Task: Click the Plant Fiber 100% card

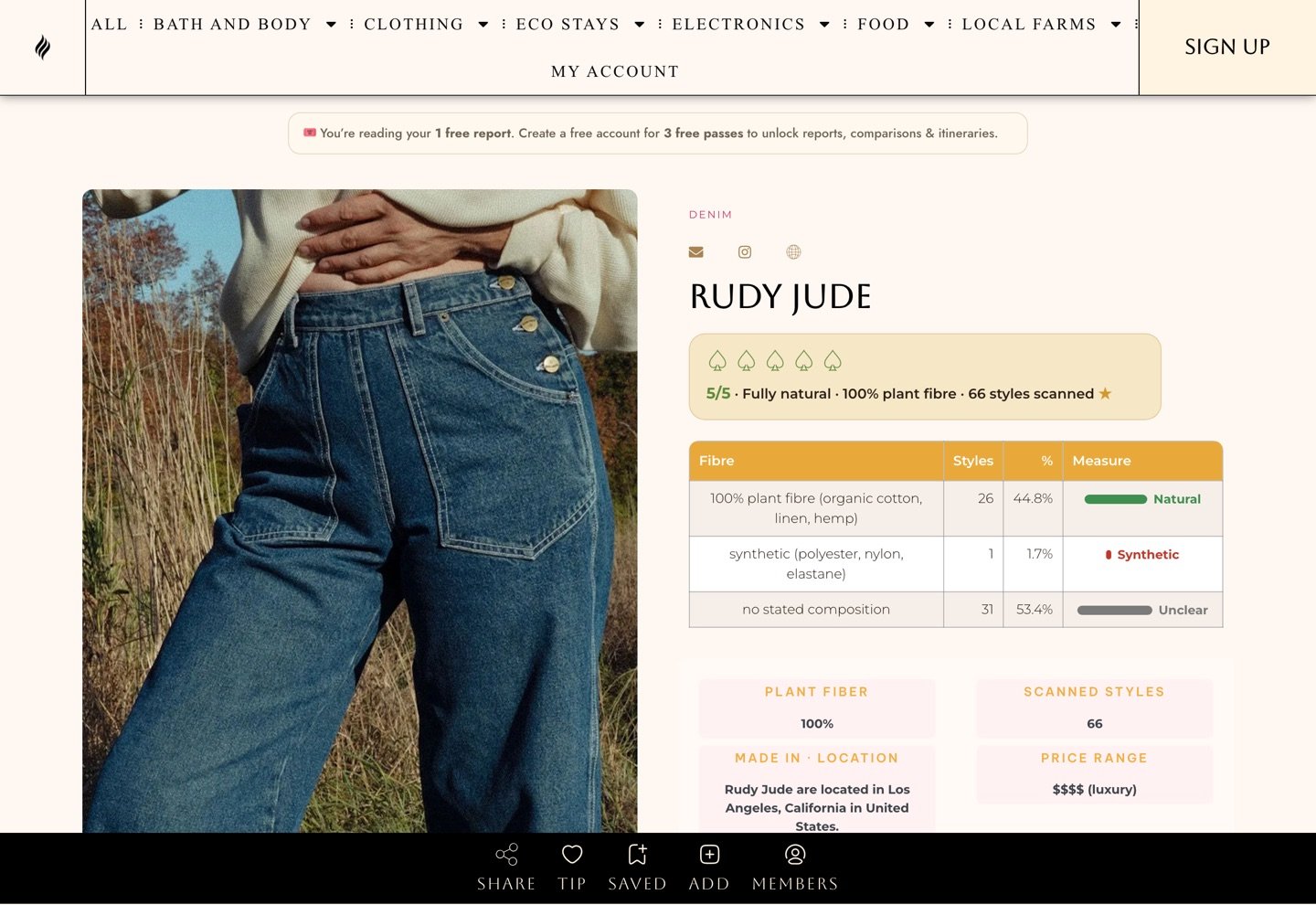Action: (x=817, y=708)
